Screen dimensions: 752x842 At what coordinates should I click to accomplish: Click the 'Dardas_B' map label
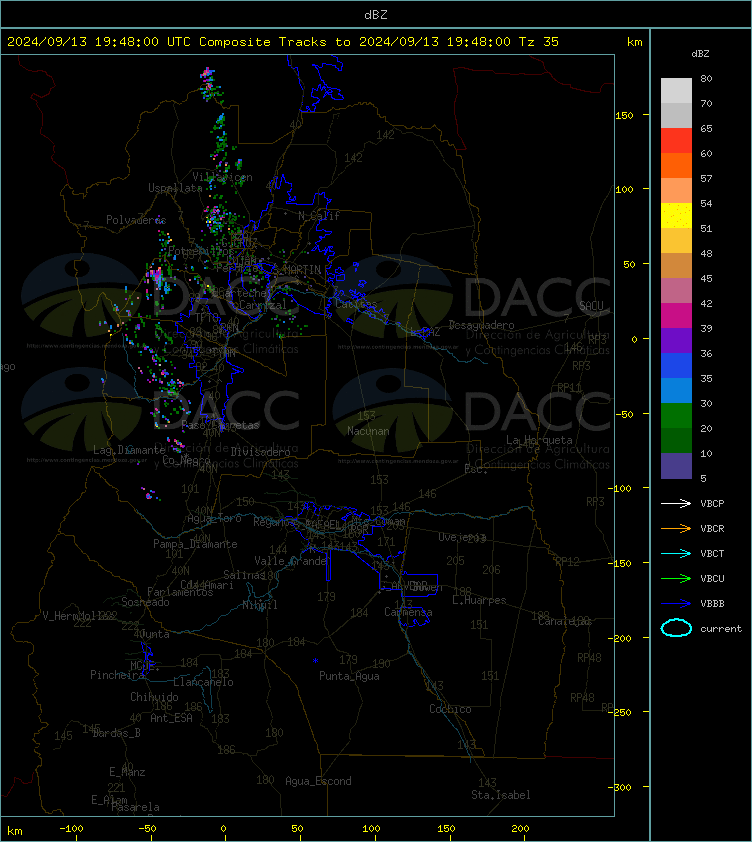pos(117,733)
